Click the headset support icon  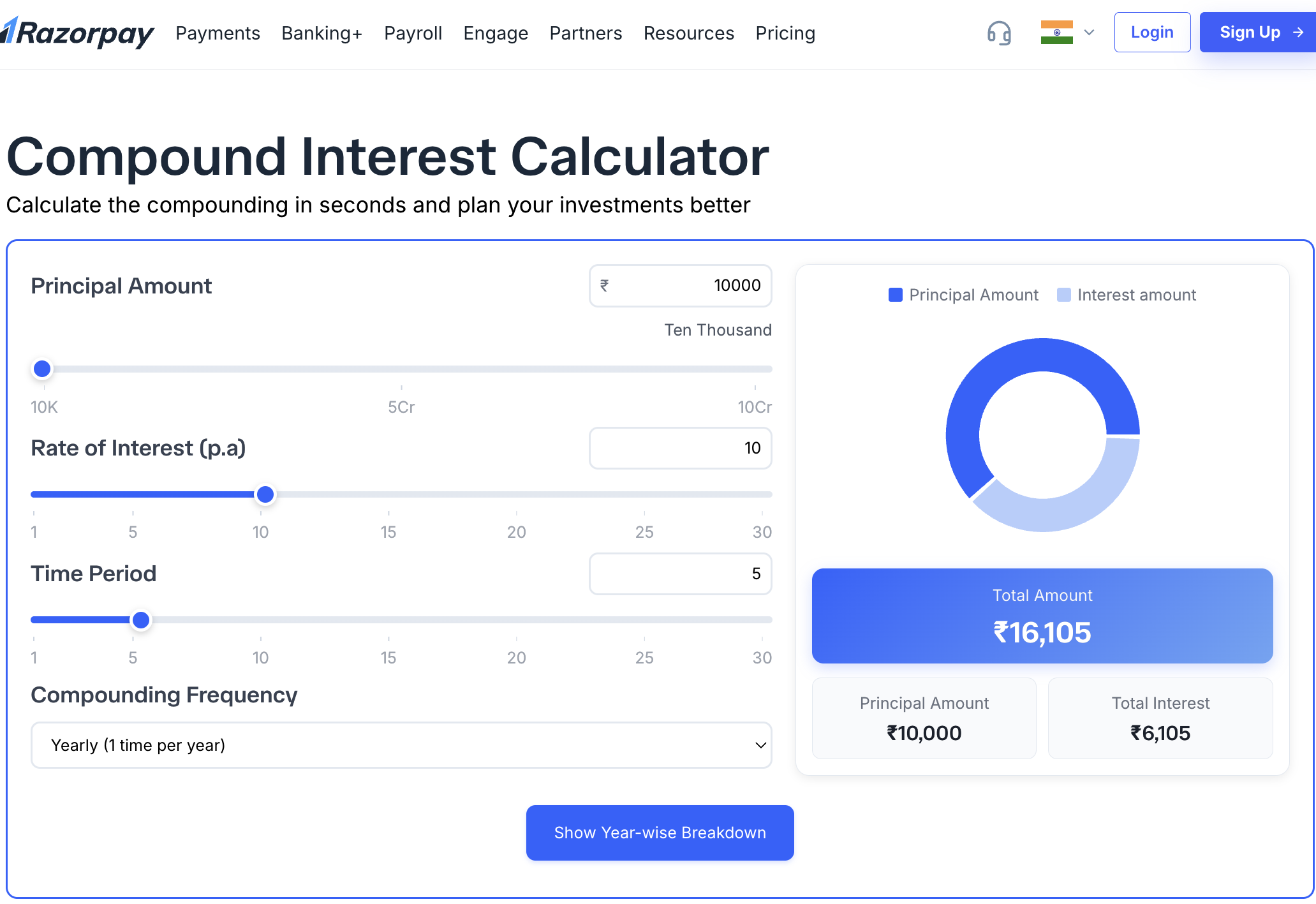(x=999, y=33)
